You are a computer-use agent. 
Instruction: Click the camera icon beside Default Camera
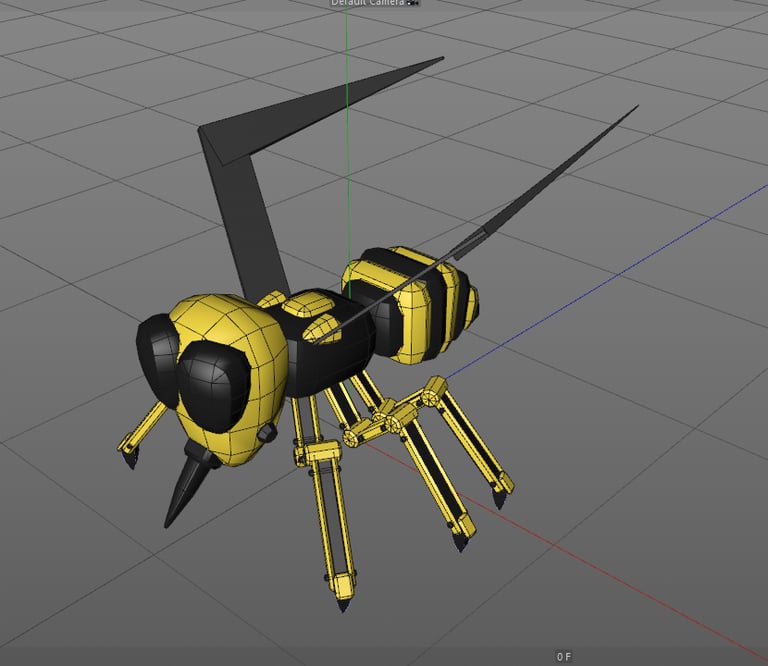[413, 3]
